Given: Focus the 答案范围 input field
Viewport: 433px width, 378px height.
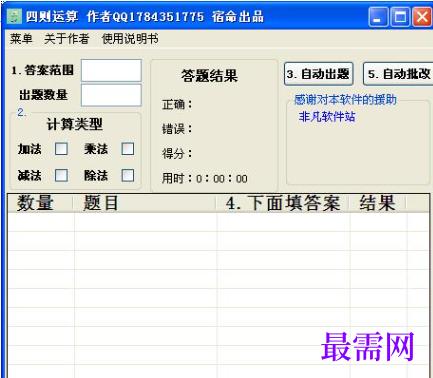Looking at the screenshot, I should pyautogui.click(x=111, y=70).
